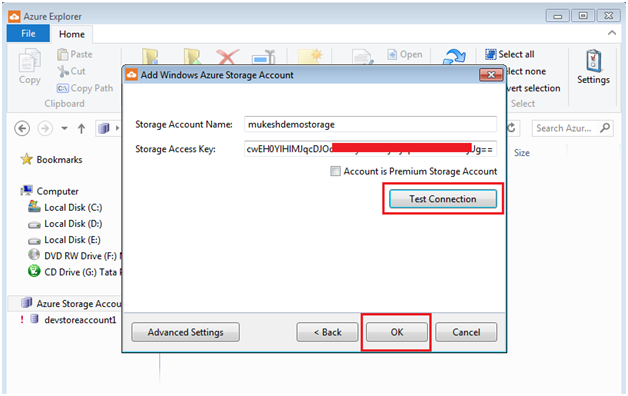The height and width of the screenshot is (396, 628).
Task: Maximize the Azure Explorer window
Action: click(583, 16)
